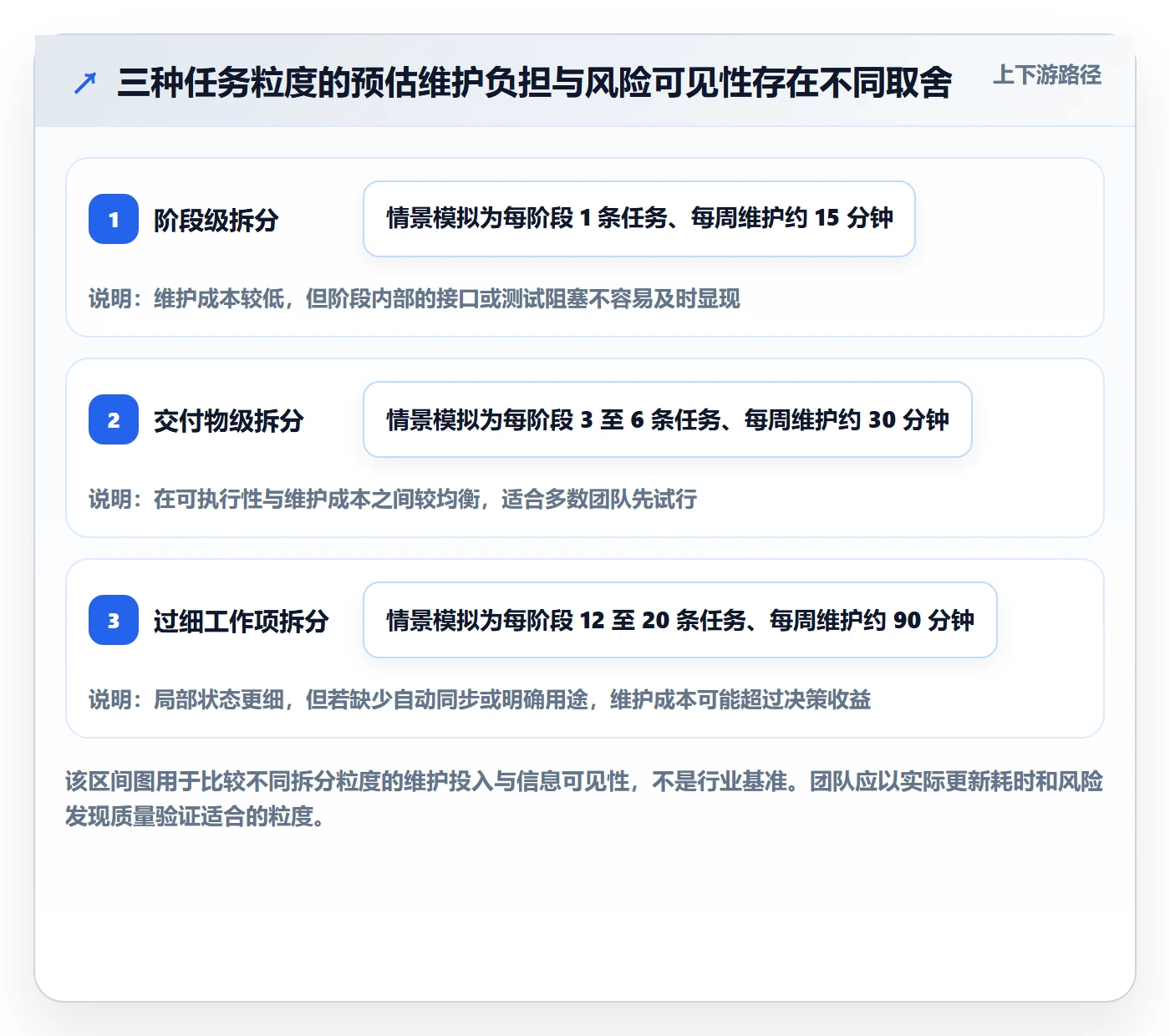
Task: Select the 阶段级拆分 heading
Action: pyautogui.click(x=216, y=220)
